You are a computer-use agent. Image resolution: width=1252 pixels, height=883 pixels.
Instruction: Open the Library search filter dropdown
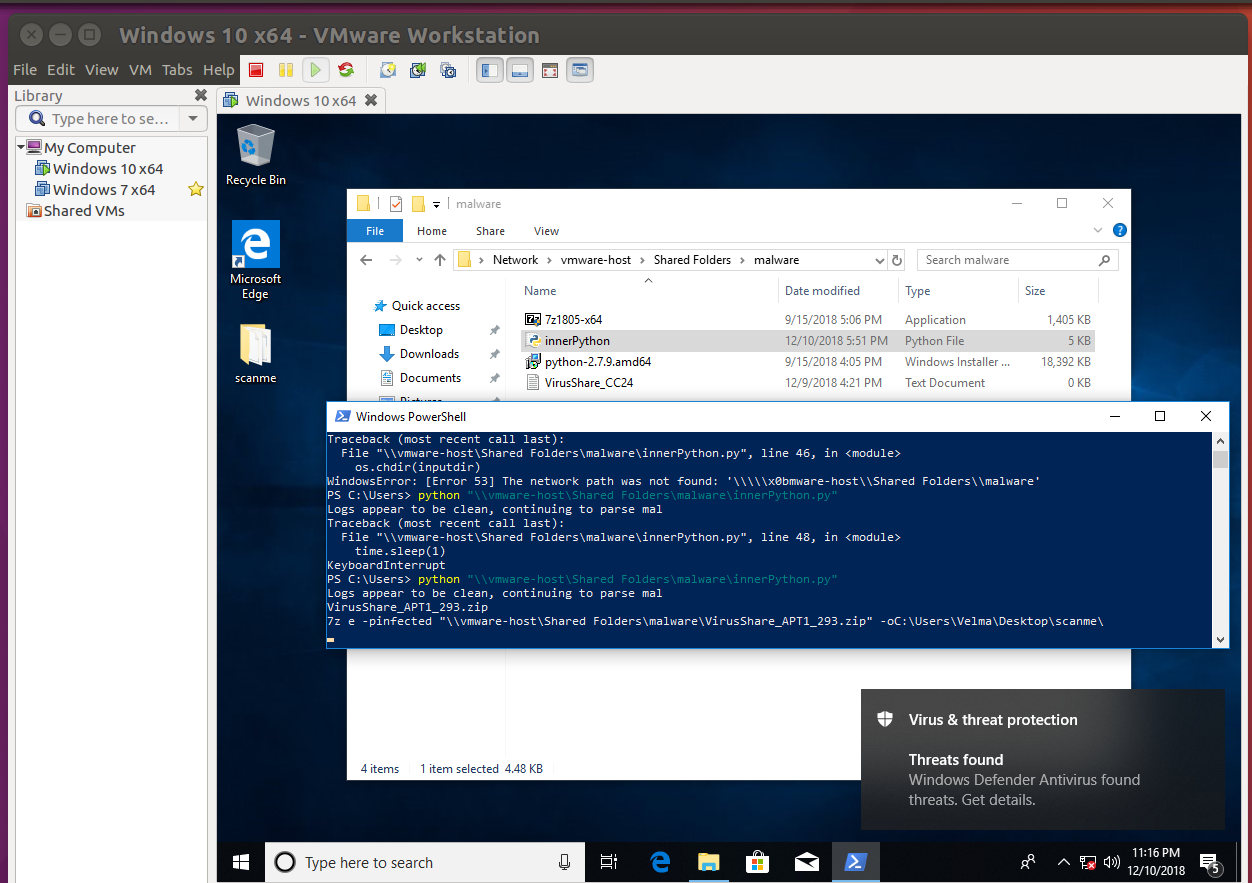[193, 118]
